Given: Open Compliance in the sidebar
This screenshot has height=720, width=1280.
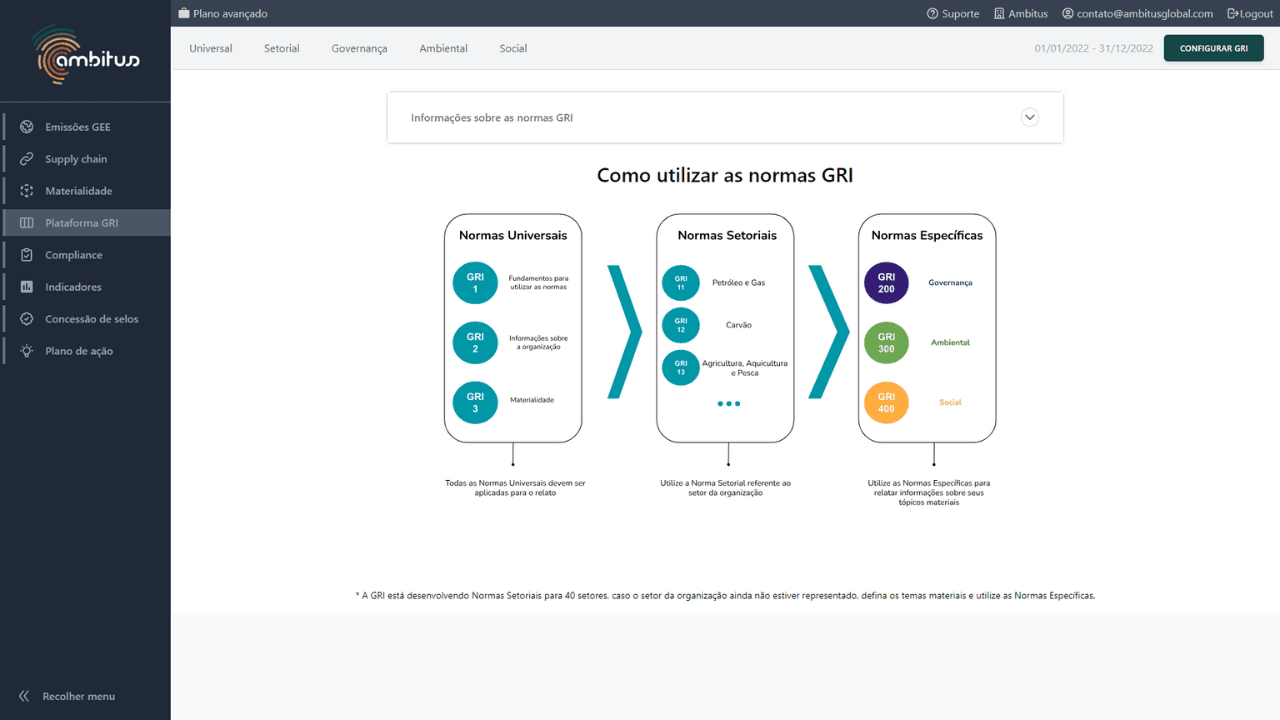Looking at the screenshot, I should point(86,255).
